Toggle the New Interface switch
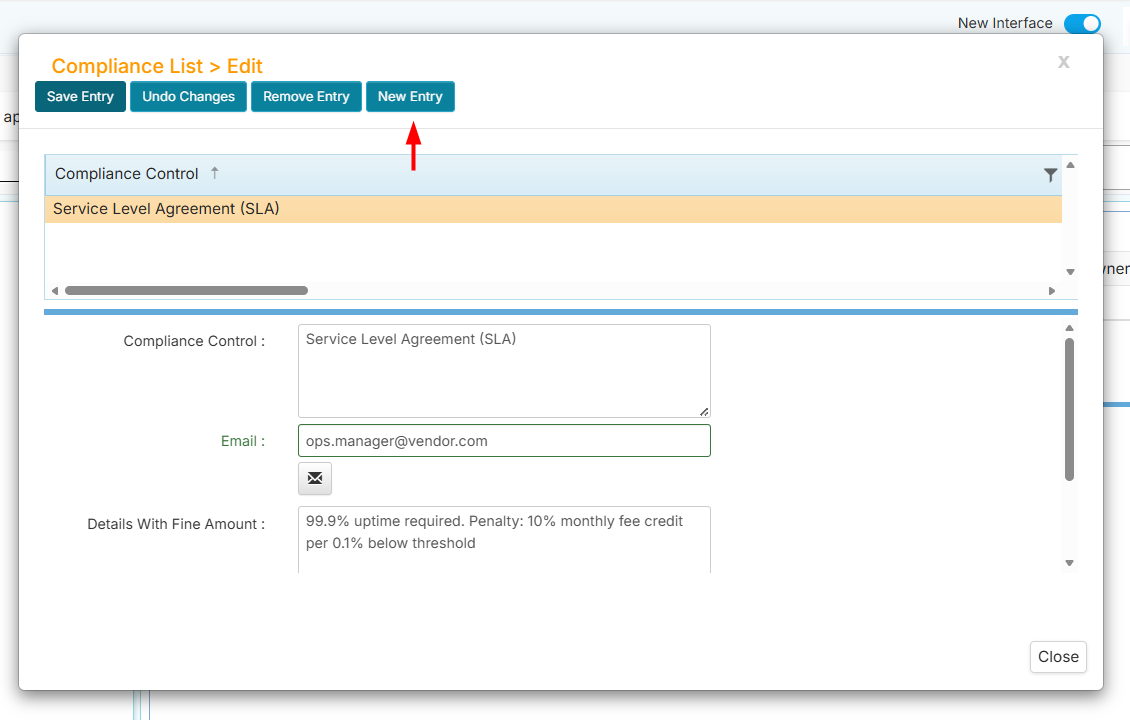 1082,23
